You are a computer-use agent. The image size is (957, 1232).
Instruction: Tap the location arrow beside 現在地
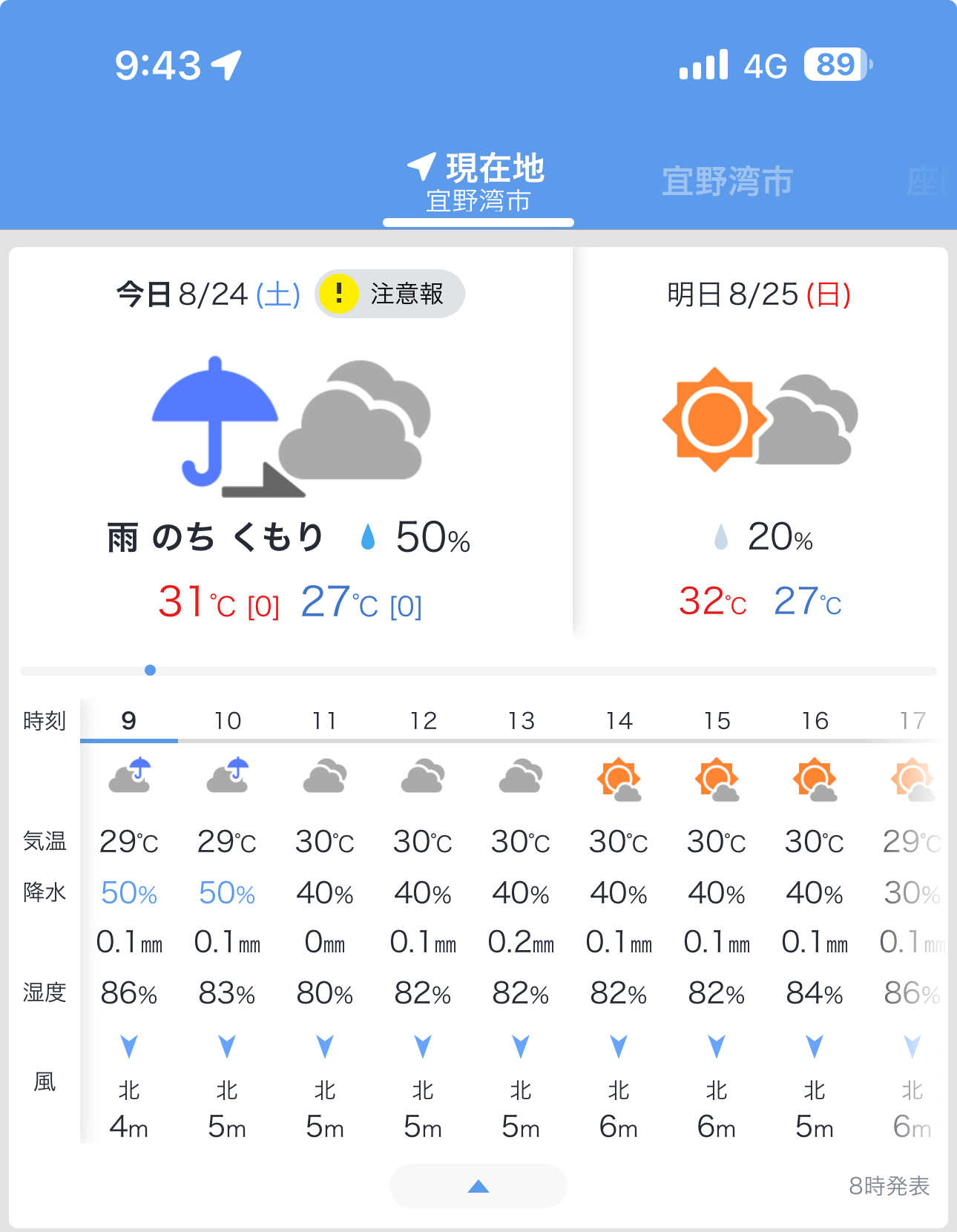[421, 167]
